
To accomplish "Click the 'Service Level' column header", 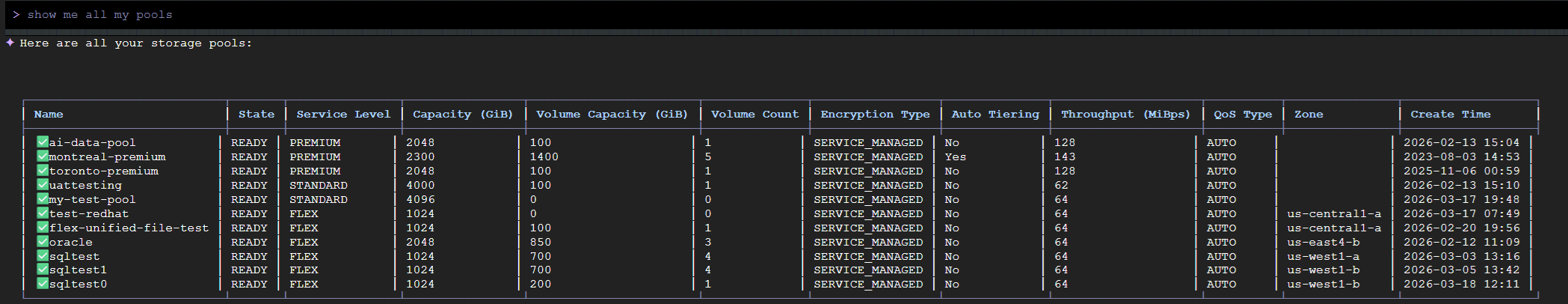I will point(343,114).
